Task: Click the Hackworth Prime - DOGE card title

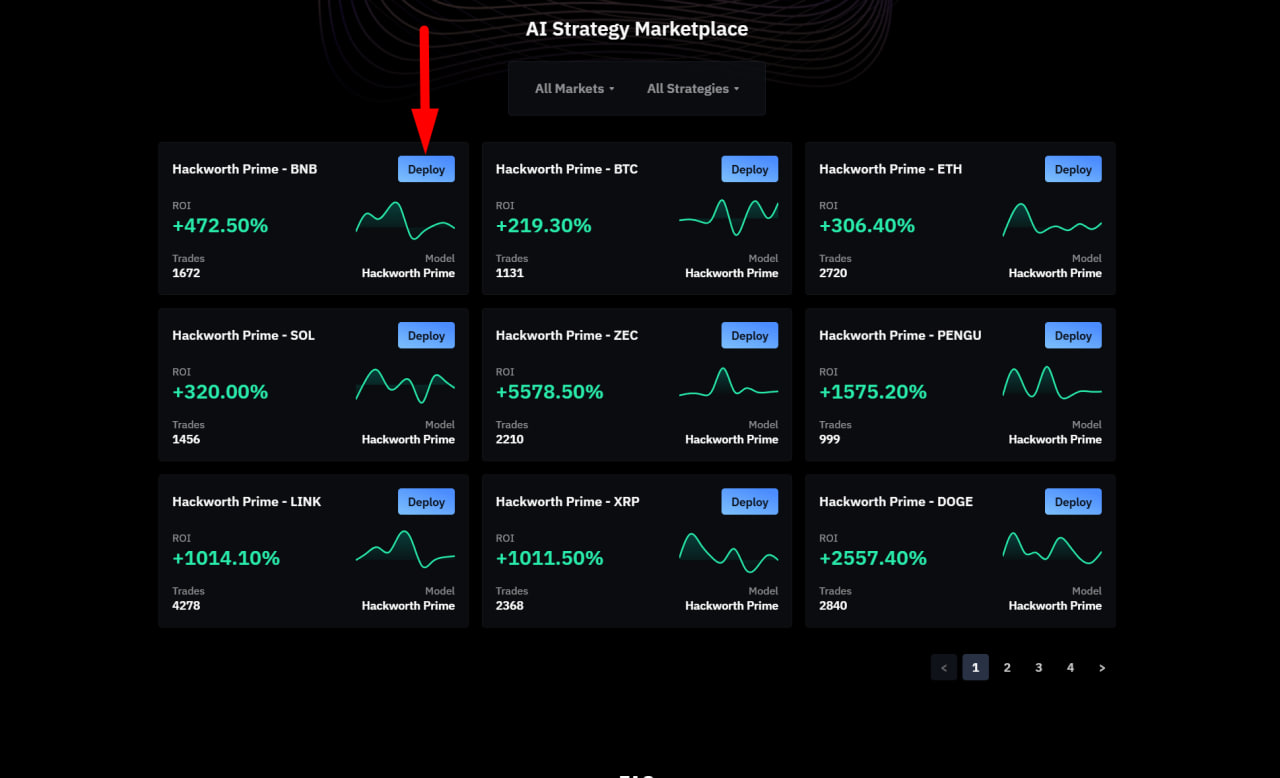Action: [x=896, y=502]
